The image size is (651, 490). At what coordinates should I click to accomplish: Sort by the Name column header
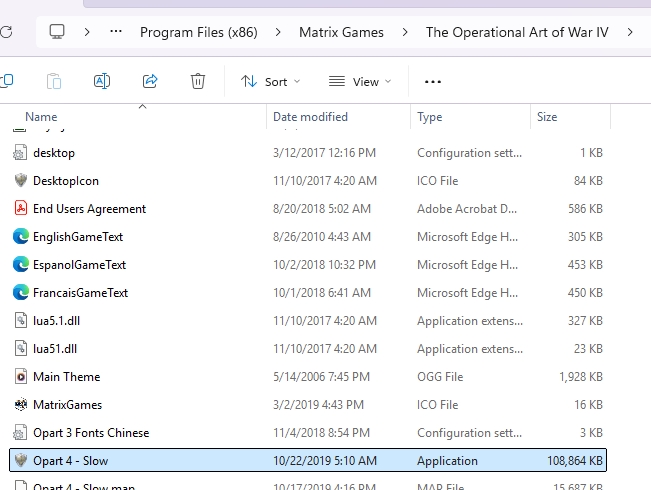point(41,117)
